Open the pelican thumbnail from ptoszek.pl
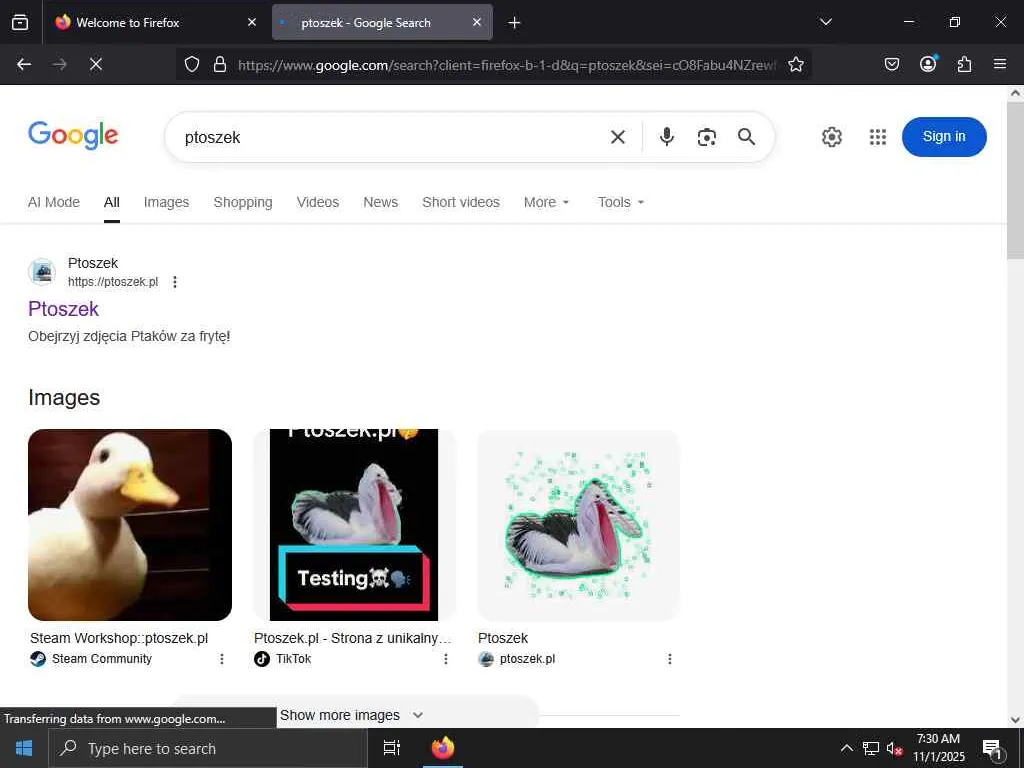Viewport: 1024px width, 768px height. coord(579,524)
